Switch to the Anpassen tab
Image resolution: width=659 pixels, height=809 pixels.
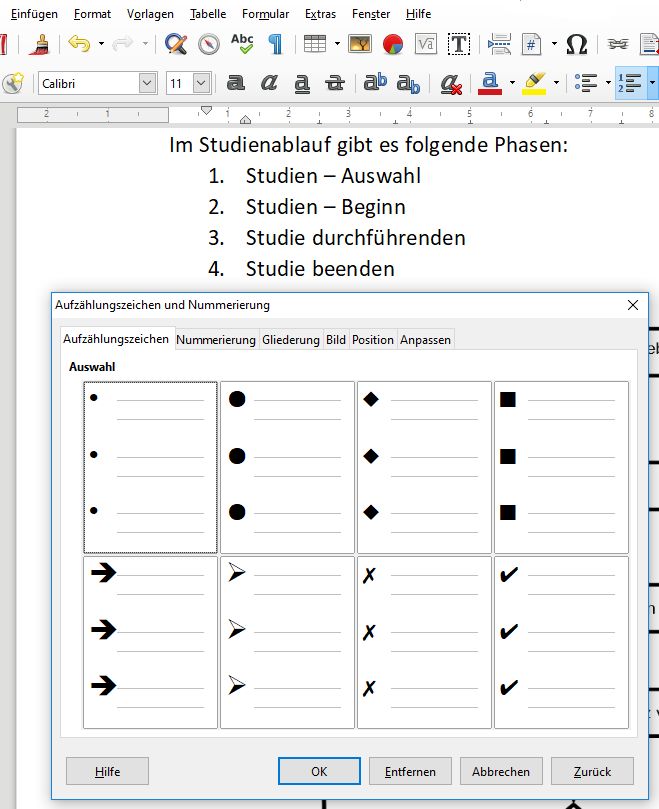pos(426,340)
